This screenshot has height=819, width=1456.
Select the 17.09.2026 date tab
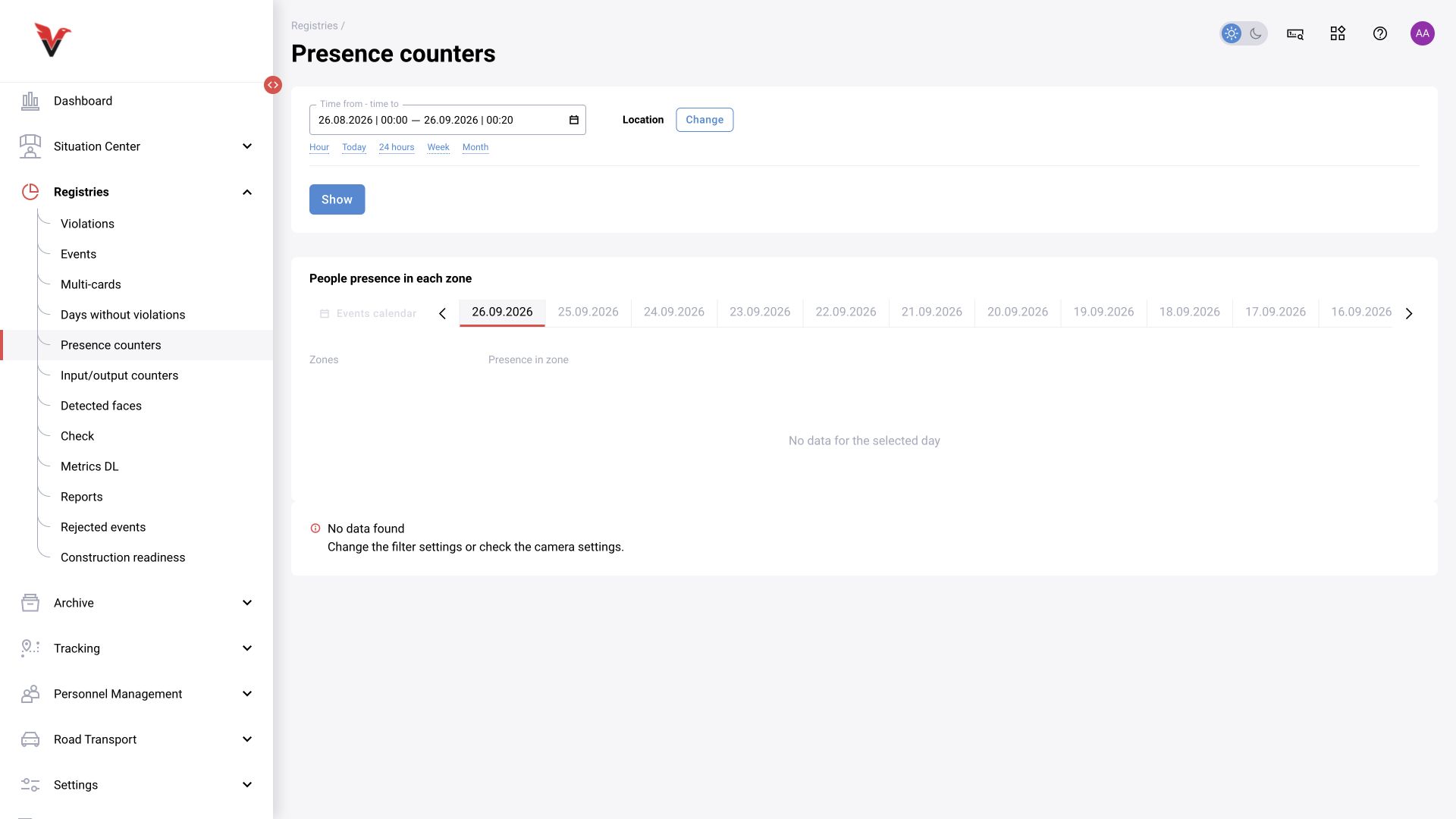click(x=1276, y=312)
